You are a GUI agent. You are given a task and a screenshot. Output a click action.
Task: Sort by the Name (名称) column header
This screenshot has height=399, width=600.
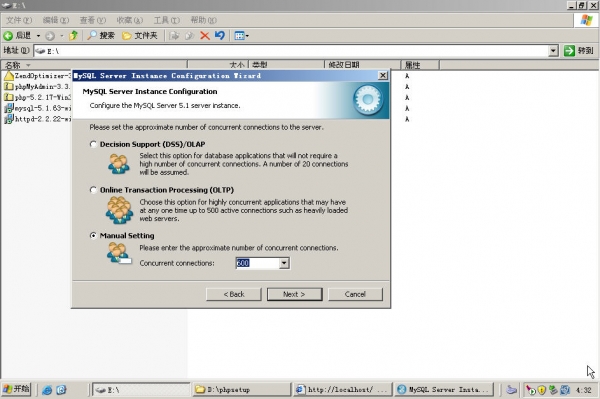click(x=94, y=65)
